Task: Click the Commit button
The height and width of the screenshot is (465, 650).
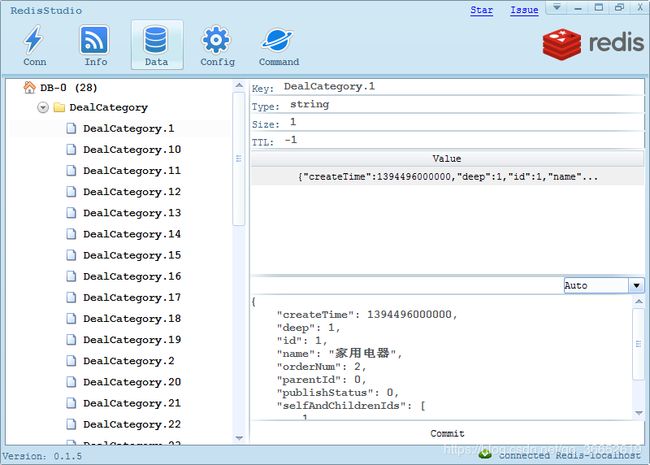Action: (447, 434)
